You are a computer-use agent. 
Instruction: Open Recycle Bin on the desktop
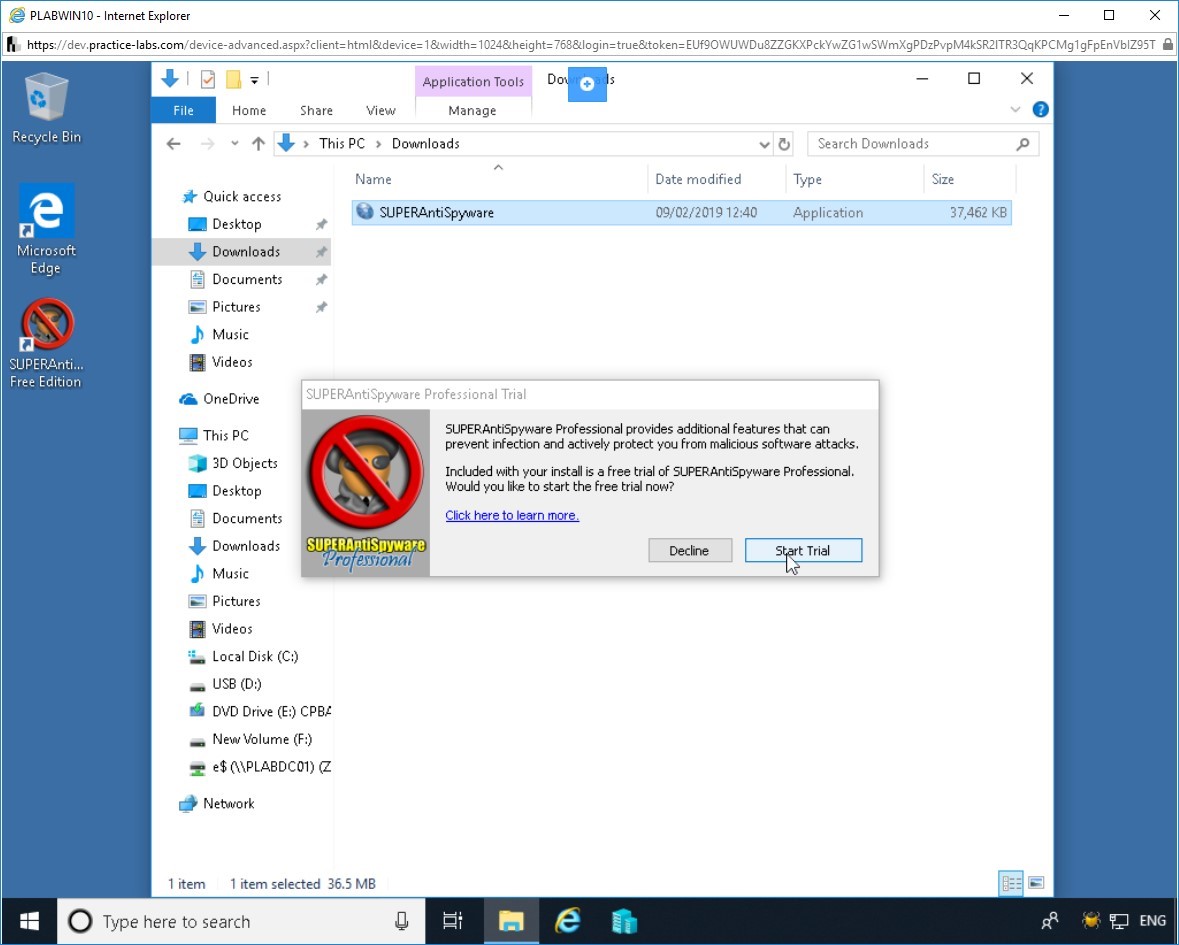[46, 108]
